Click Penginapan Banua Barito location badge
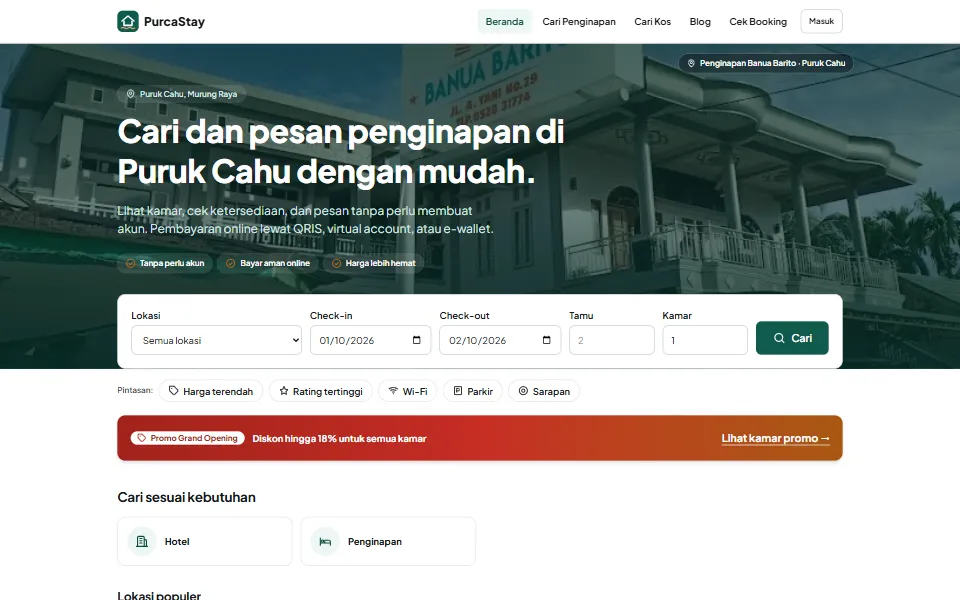 [766, 63]
